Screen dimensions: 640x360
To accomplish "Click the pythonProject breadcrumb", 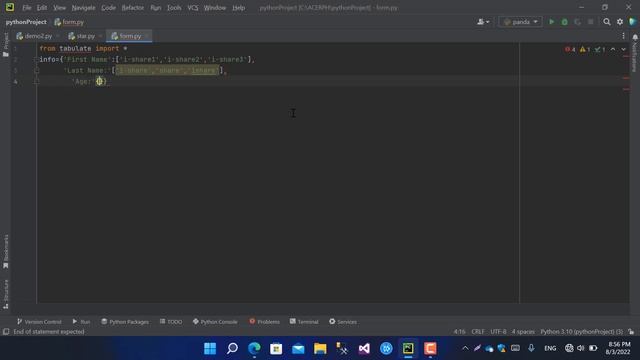I will pyautogui.click(x=26, y=22).
